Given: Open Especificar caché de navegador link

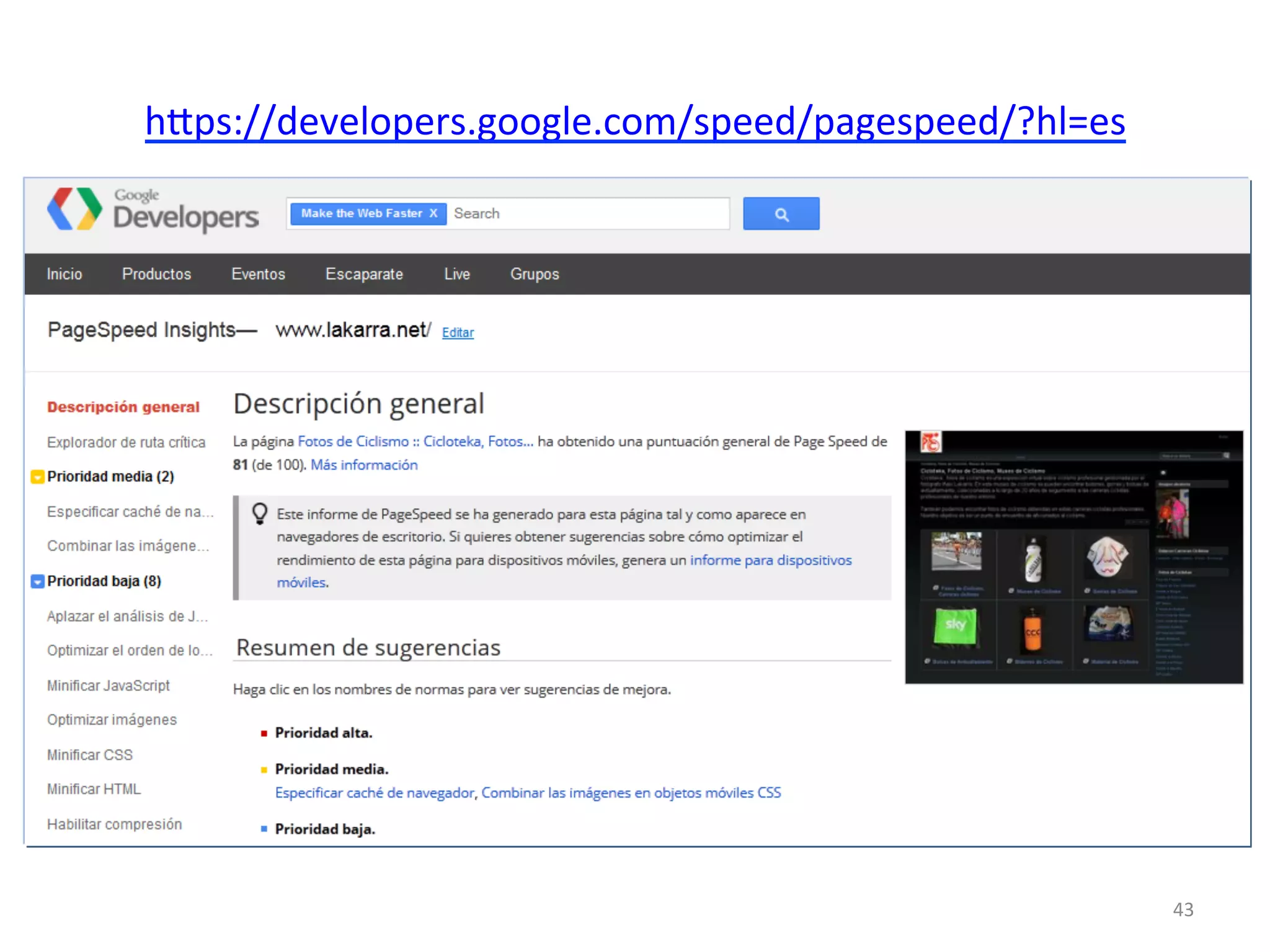Looking at the screenshot, I should pos(375,793).
